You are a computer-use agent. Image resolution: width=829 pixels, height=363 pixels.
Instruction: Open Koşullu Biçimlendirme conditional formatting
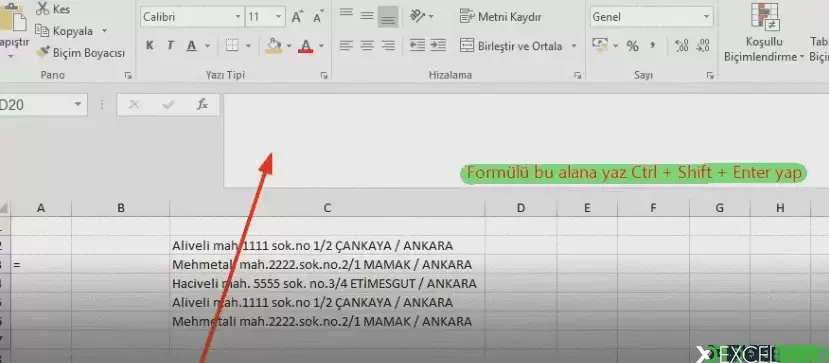tap(763, 33)
